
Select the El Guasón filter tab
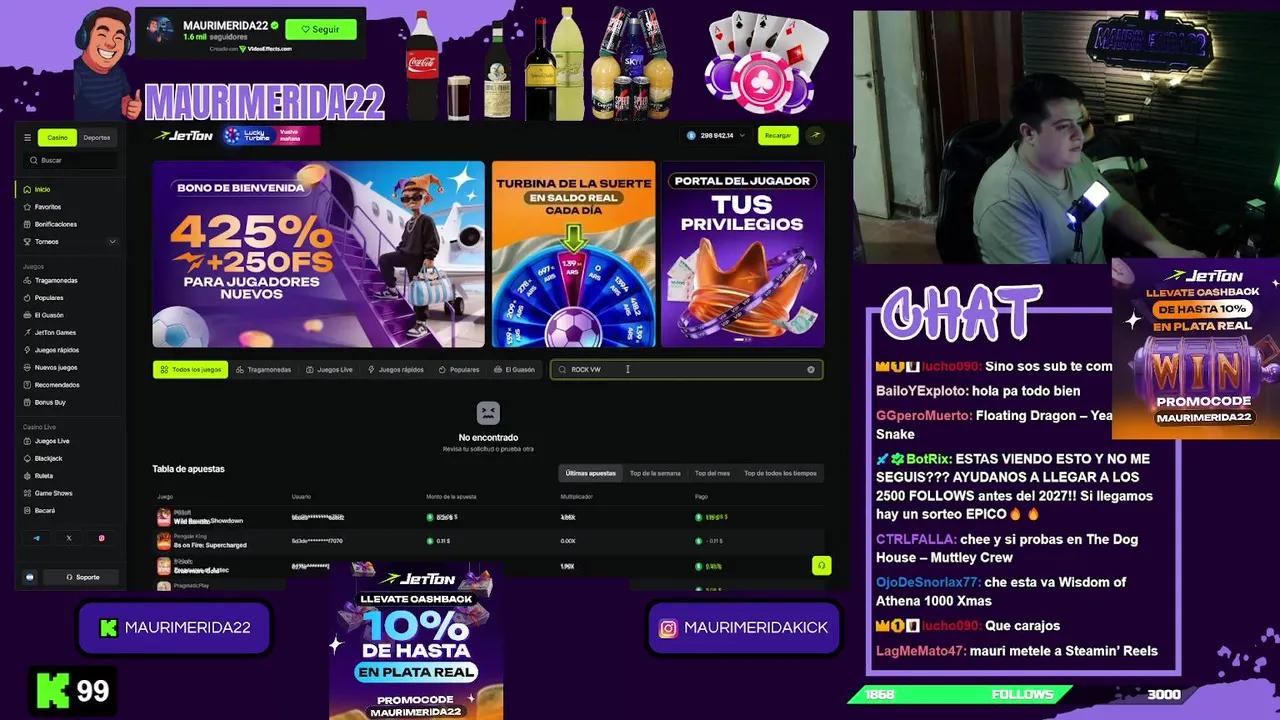point(515,370)
